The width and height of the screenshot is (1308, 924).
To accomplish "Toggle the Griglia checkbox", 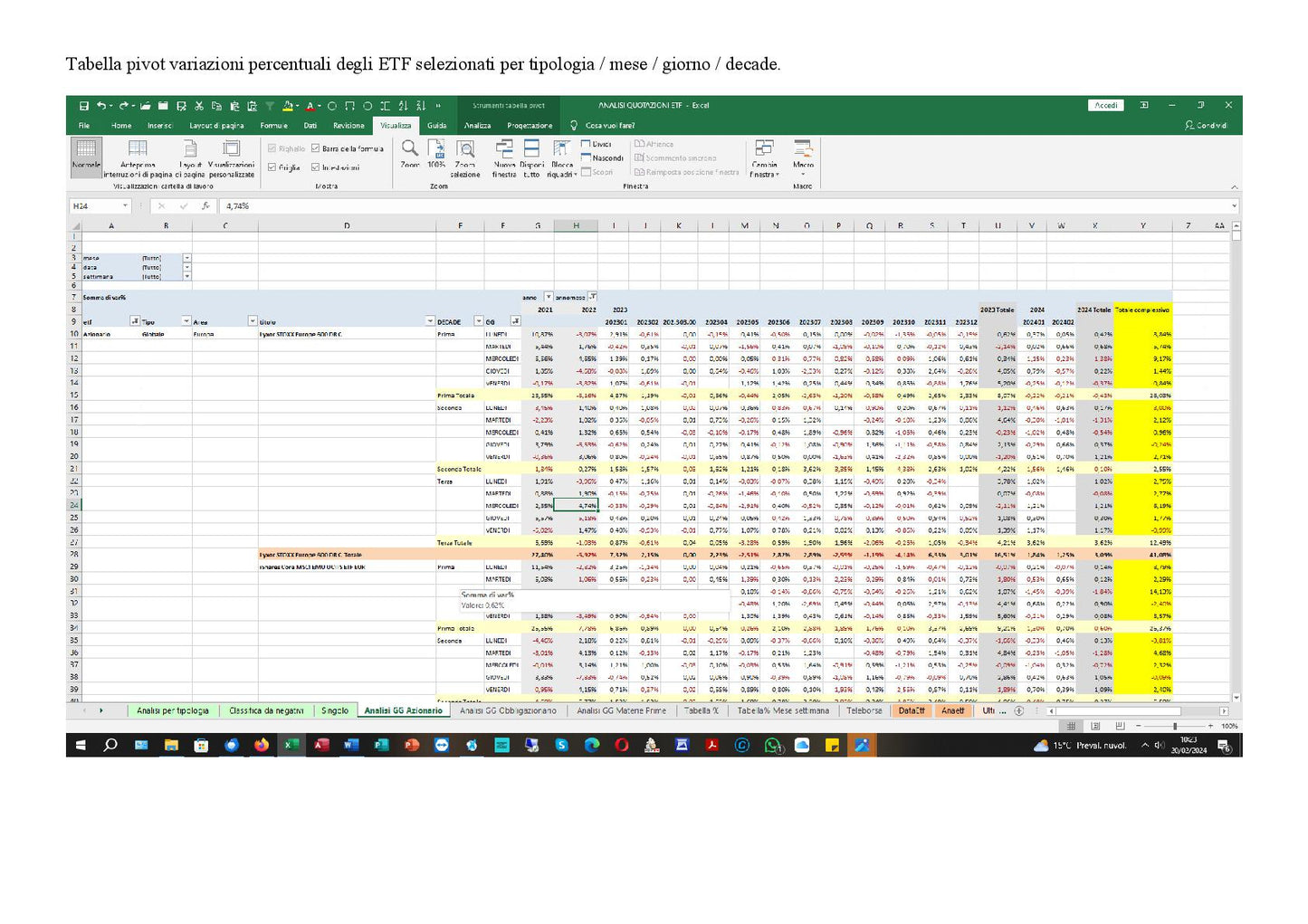I will 272,167.
